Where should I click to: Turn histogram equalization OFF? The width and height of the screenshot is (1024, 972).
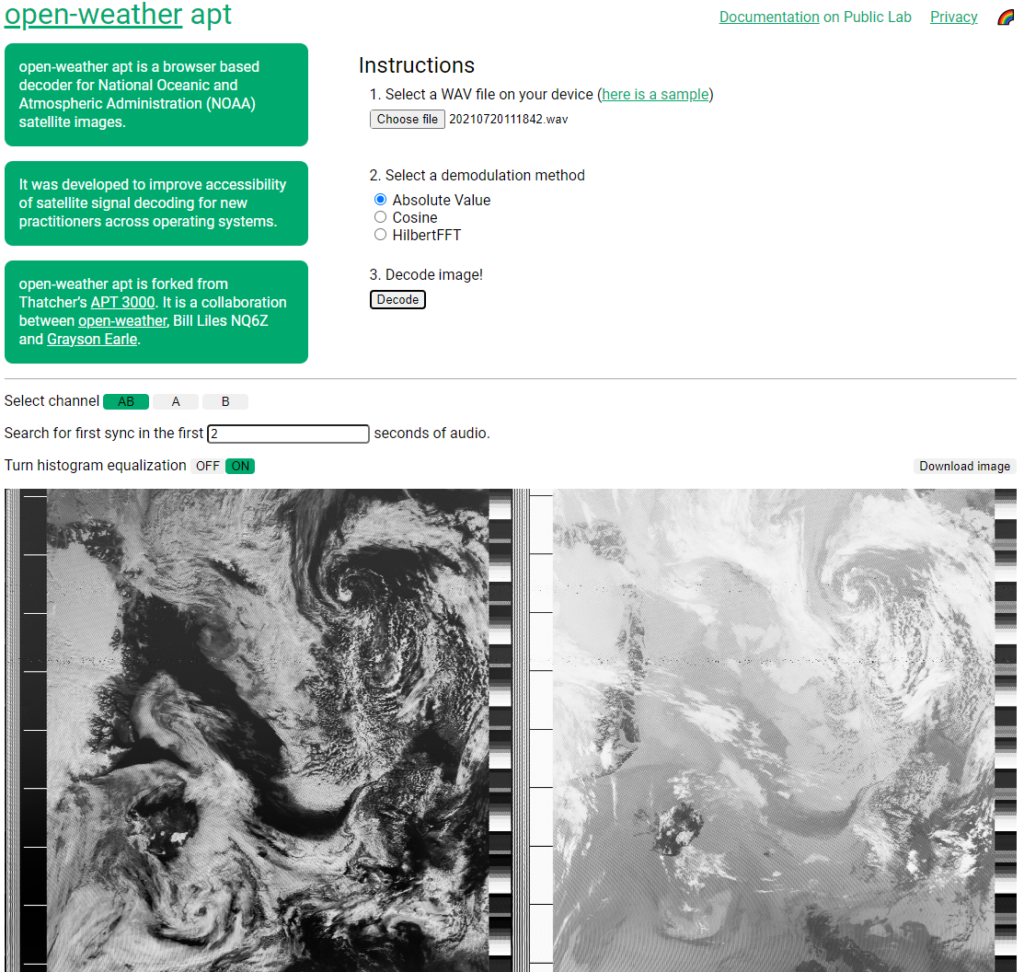(208, 466)
